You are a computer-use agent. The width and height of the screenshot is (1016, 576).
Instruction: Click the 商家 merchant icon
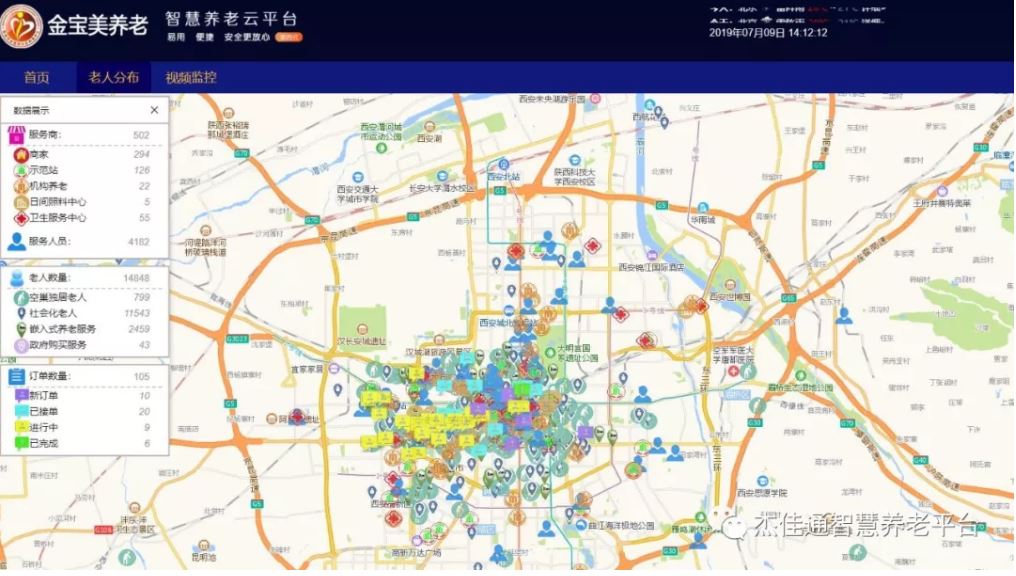pyautogui.click(x=20, y=155)
